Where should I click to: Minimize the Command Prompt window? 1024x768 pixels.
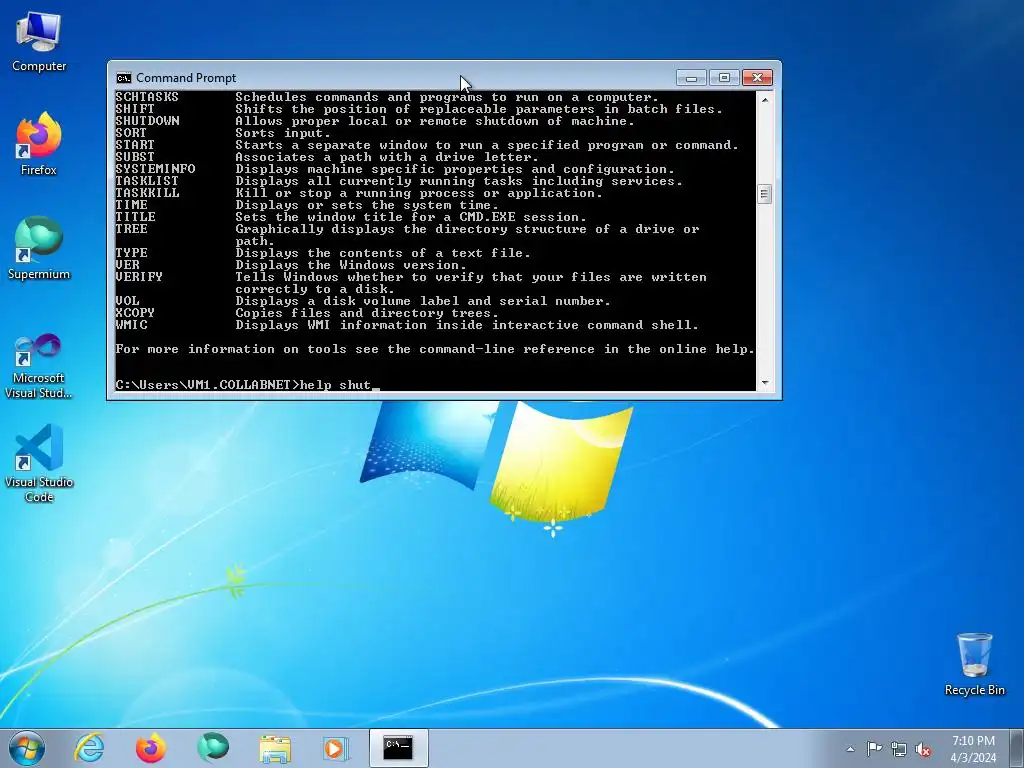(691, 78)
